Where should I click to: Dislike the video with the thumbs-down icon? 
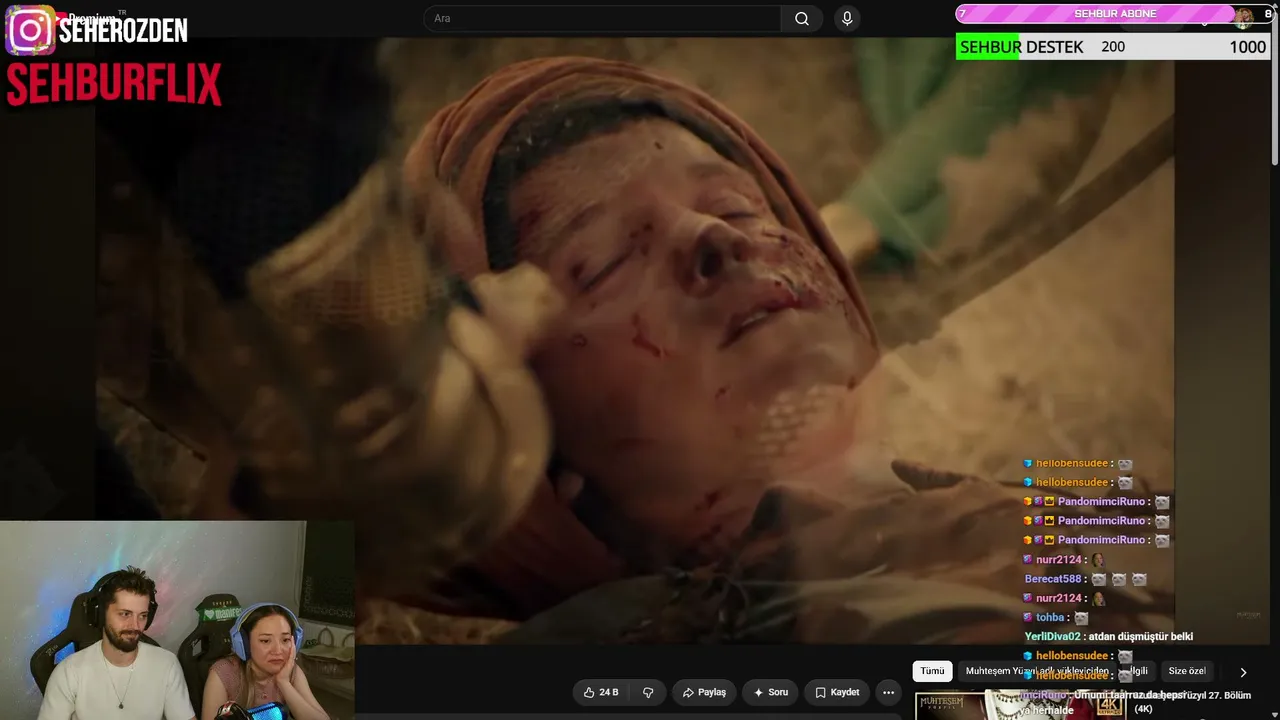coord(648,692)
